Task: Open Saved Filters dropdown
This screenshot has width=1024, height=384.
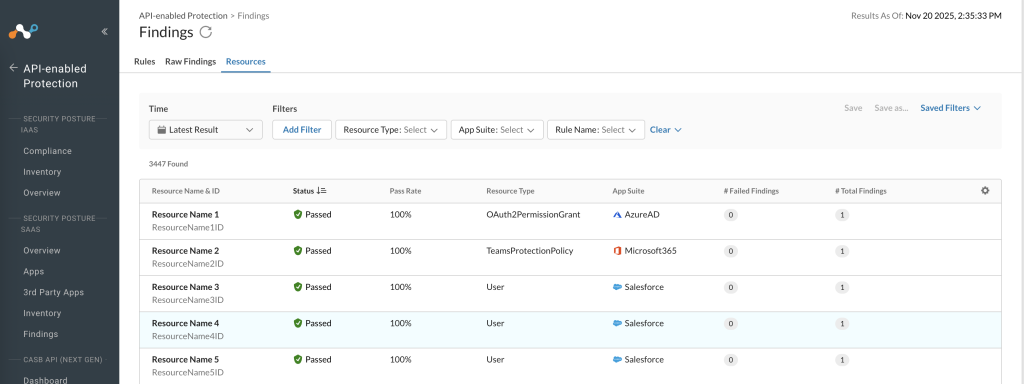Action: [x=950, y=108]
